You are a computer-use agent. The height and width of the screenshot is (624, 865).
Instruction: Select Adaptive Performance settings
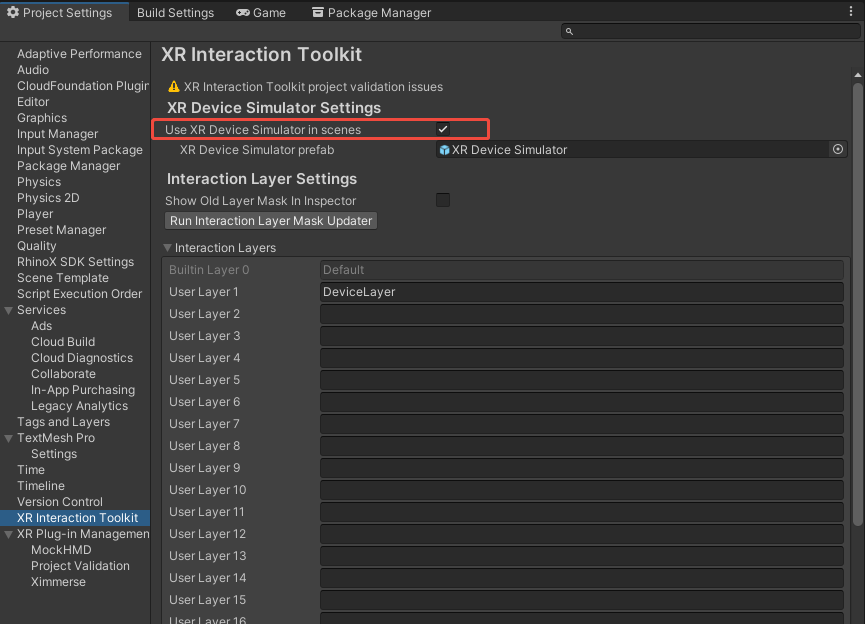(79, 54)
